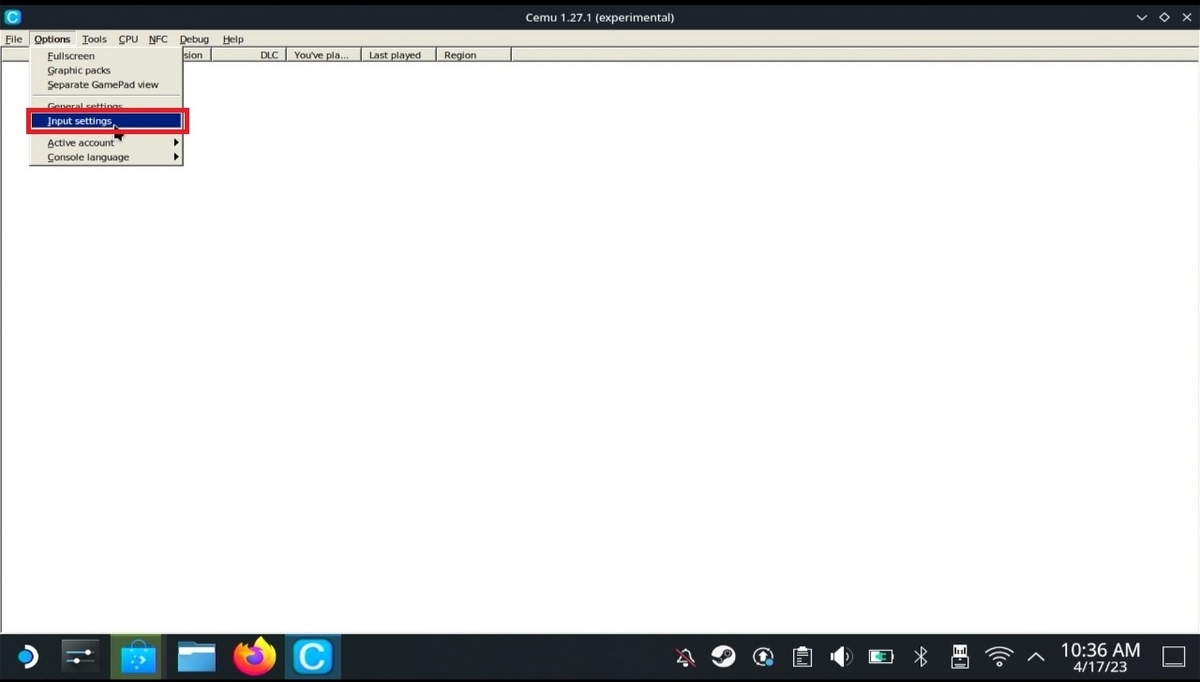Open system settings sliders icon in taskbar
This screenshot has width=1200, height=682.
pos(80,657)
